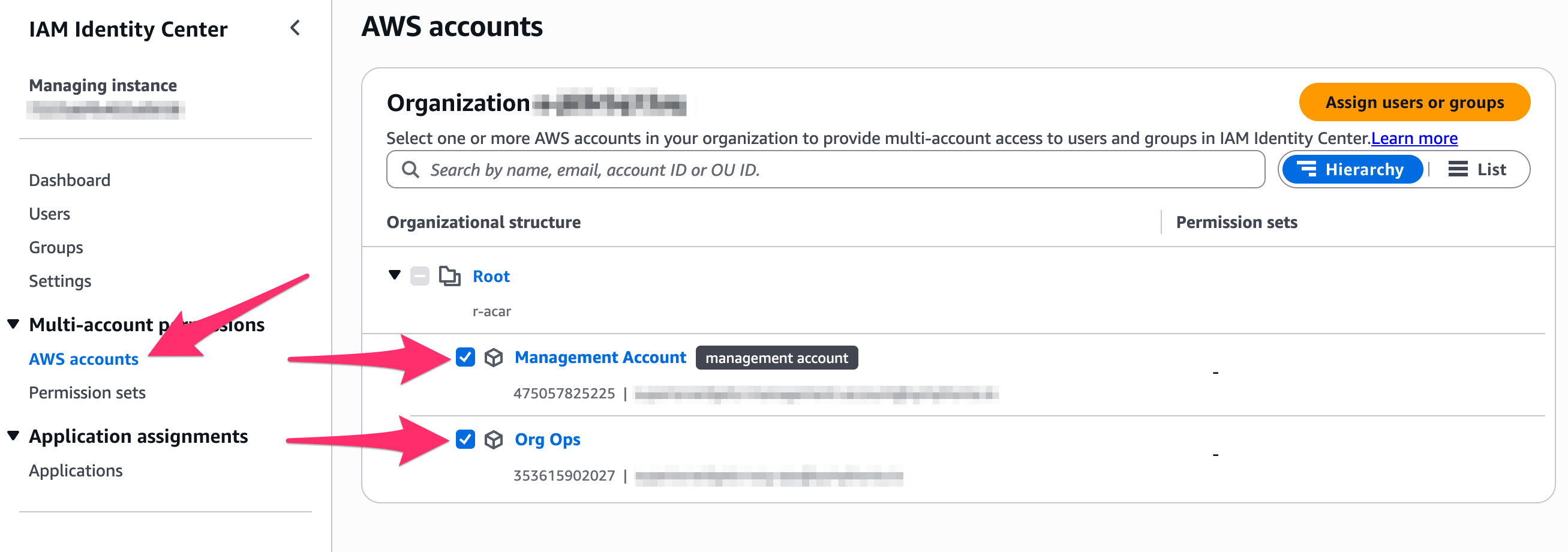Open Groups in sidebar
1568x552 pixels.
56,247
